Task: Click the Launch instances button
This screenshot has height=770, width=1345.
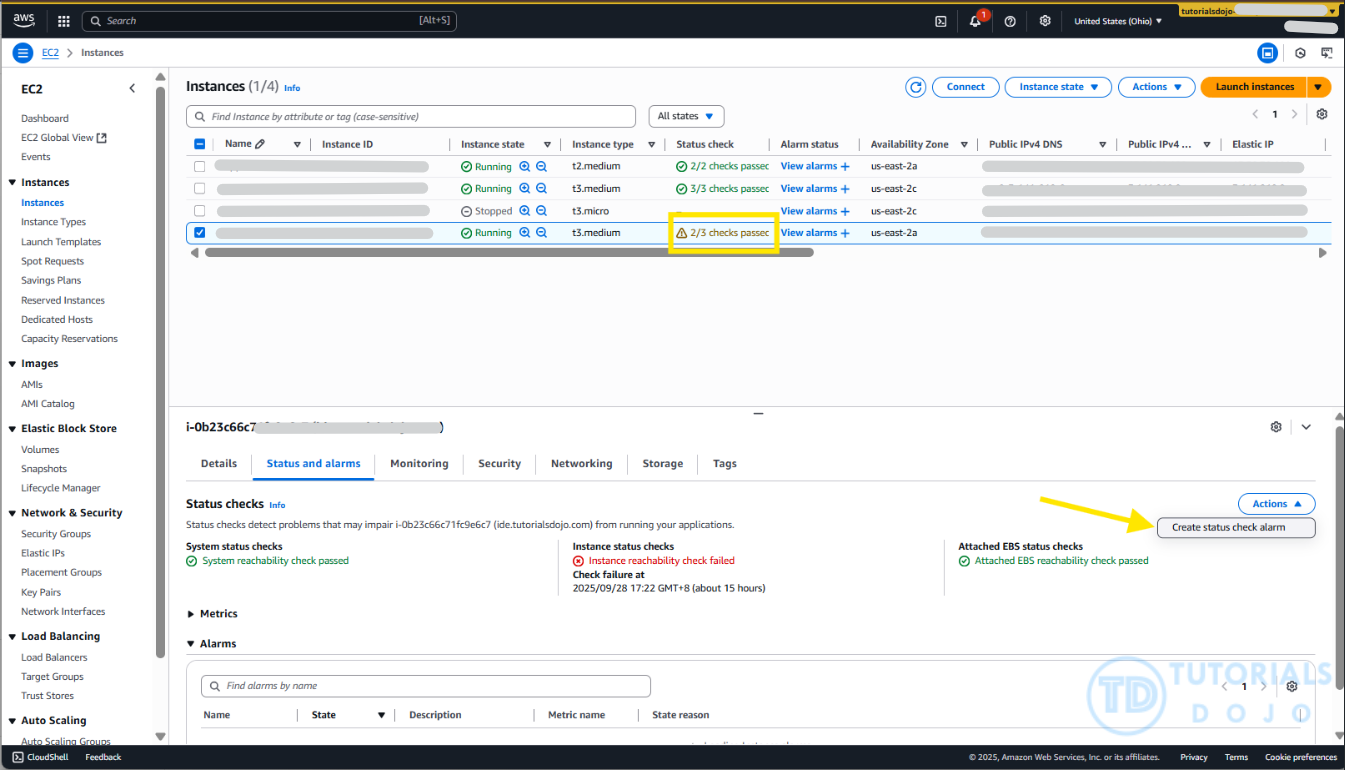Action: [x=1254, y=87]
